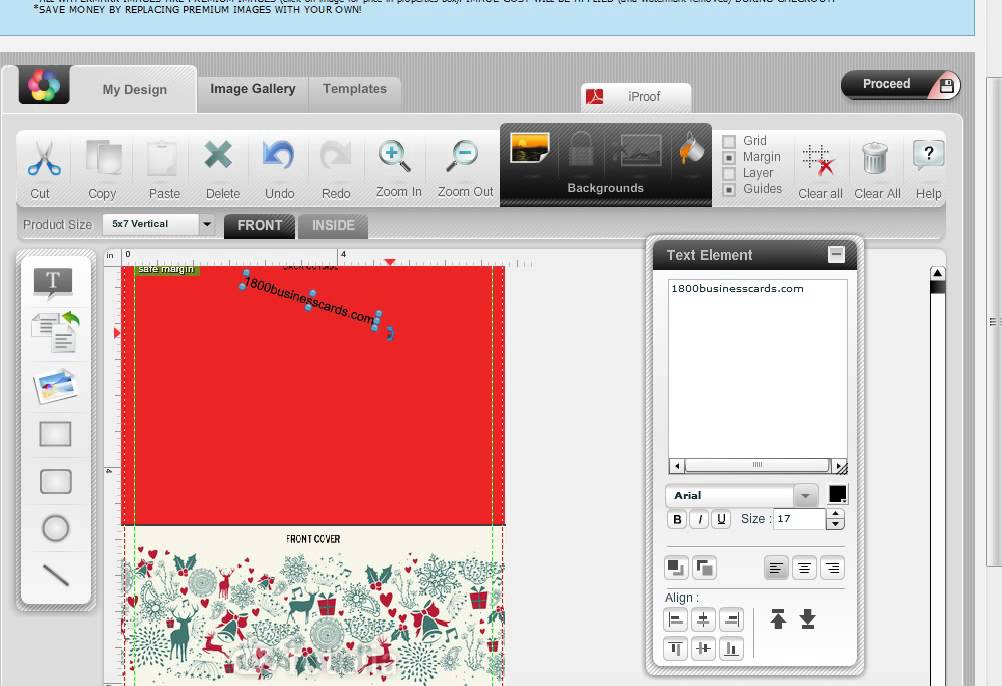Click the lock background icon
Viewport: 1002px width, 686px height.
[x=580, y=151]
